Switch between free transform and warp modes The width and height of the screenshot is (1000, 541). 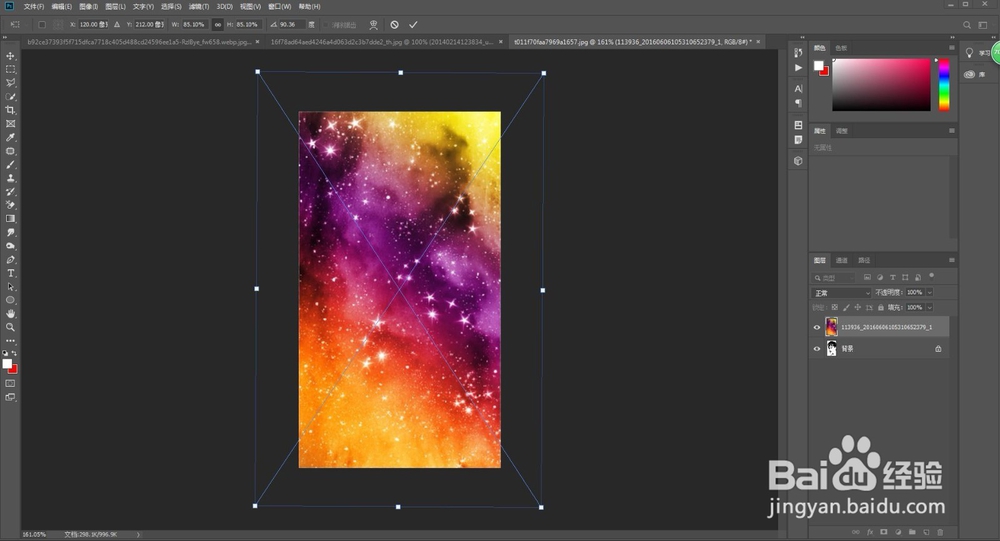pos(374,25)
